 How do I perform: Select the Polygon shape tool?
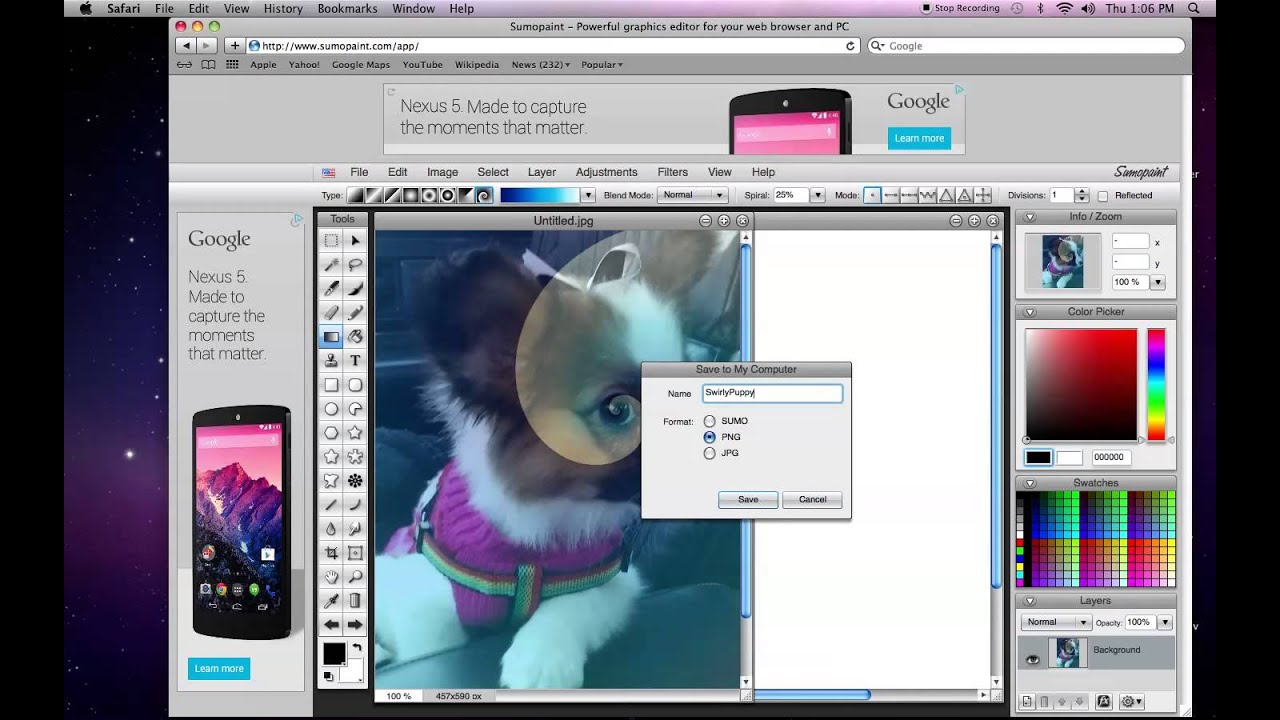(331, 432)
